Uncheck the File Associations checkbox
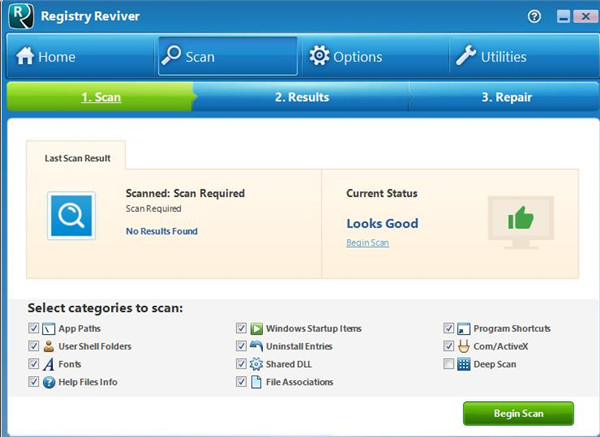Viewport: 600px width, 437px height. pyautogui.click(x=241, y=382)
